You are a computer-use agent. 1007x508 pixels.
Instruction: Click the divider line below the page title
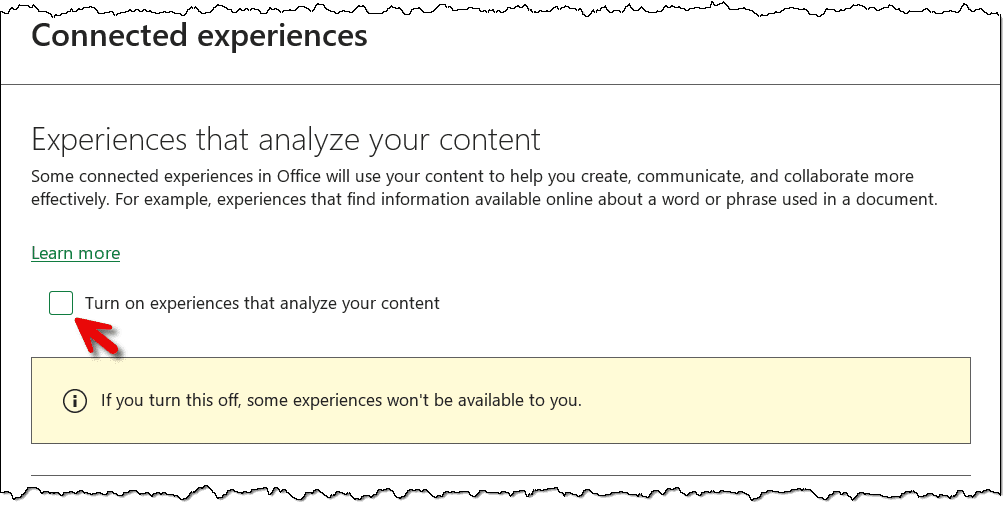point(500,84)
